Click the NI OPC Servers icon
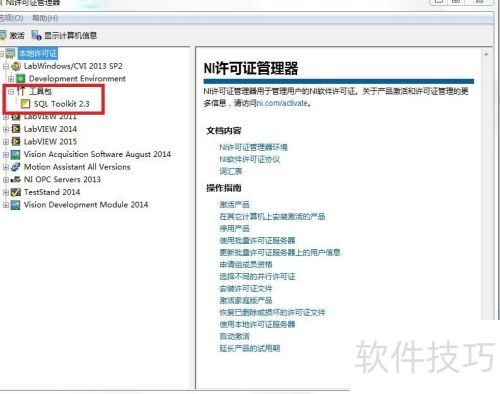The height and width of the screenshot is (394, 500). click(x=16, y=180)
